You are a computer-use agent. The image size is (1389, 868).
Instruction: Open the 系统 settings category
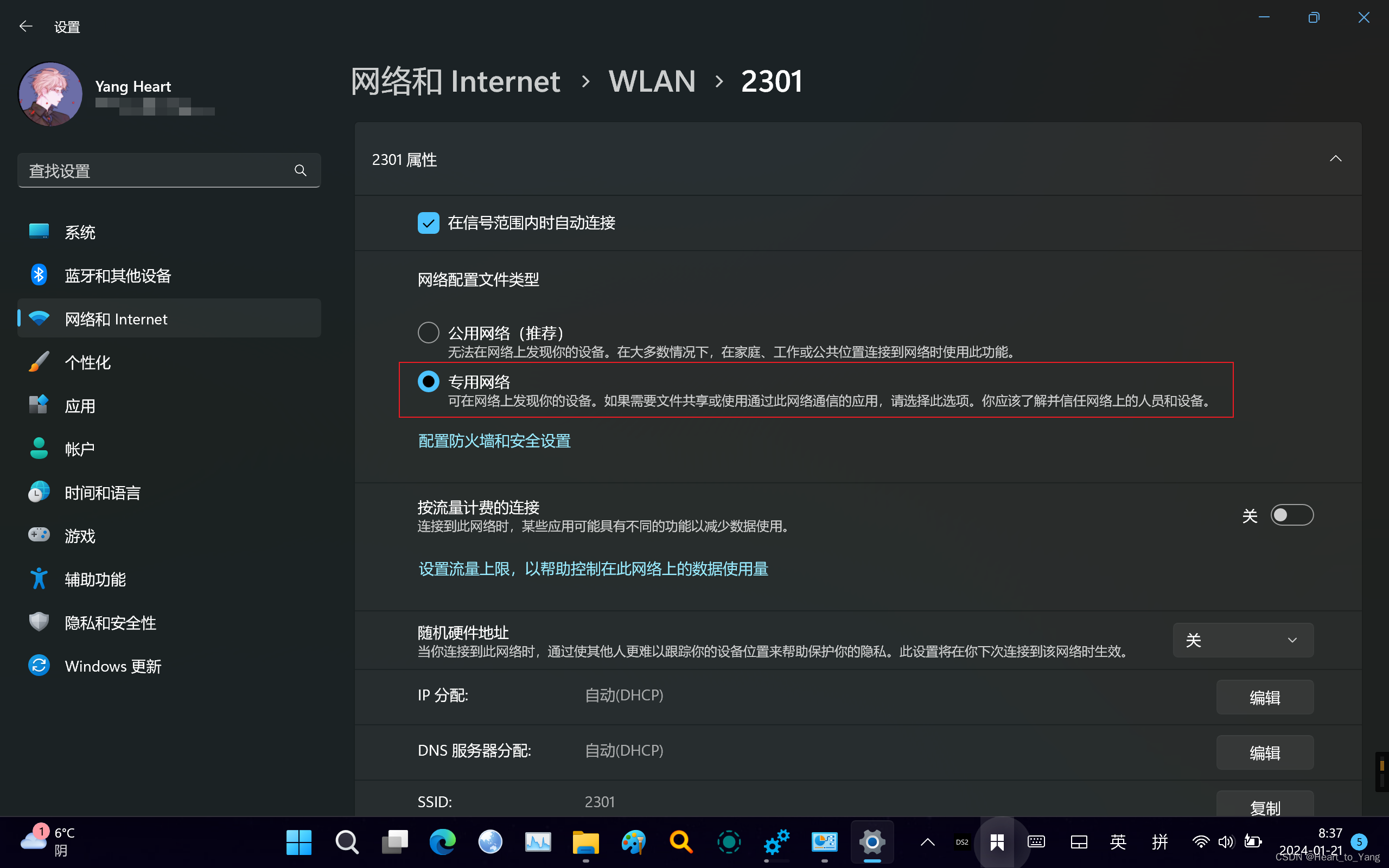169,232
